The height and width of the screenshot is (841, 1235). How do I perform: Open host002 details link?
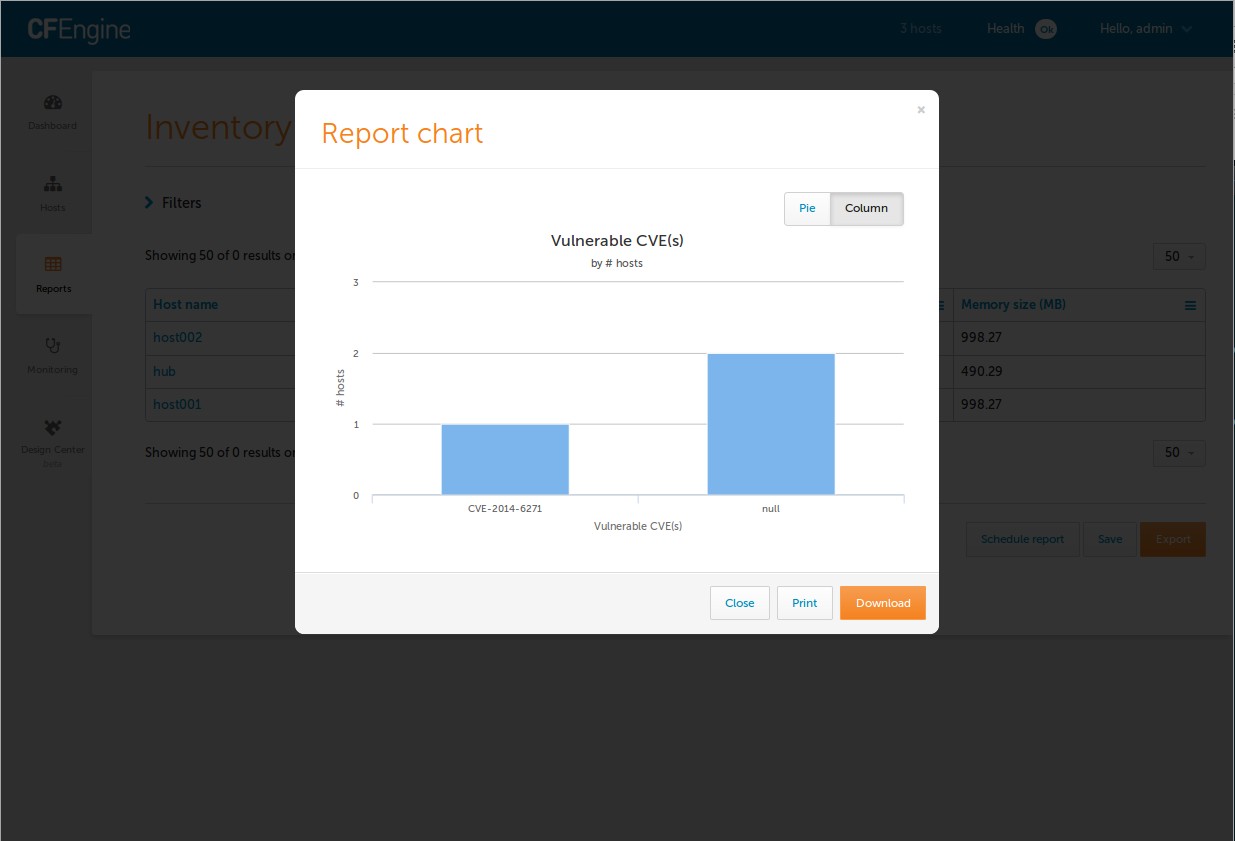pos(176,337)
